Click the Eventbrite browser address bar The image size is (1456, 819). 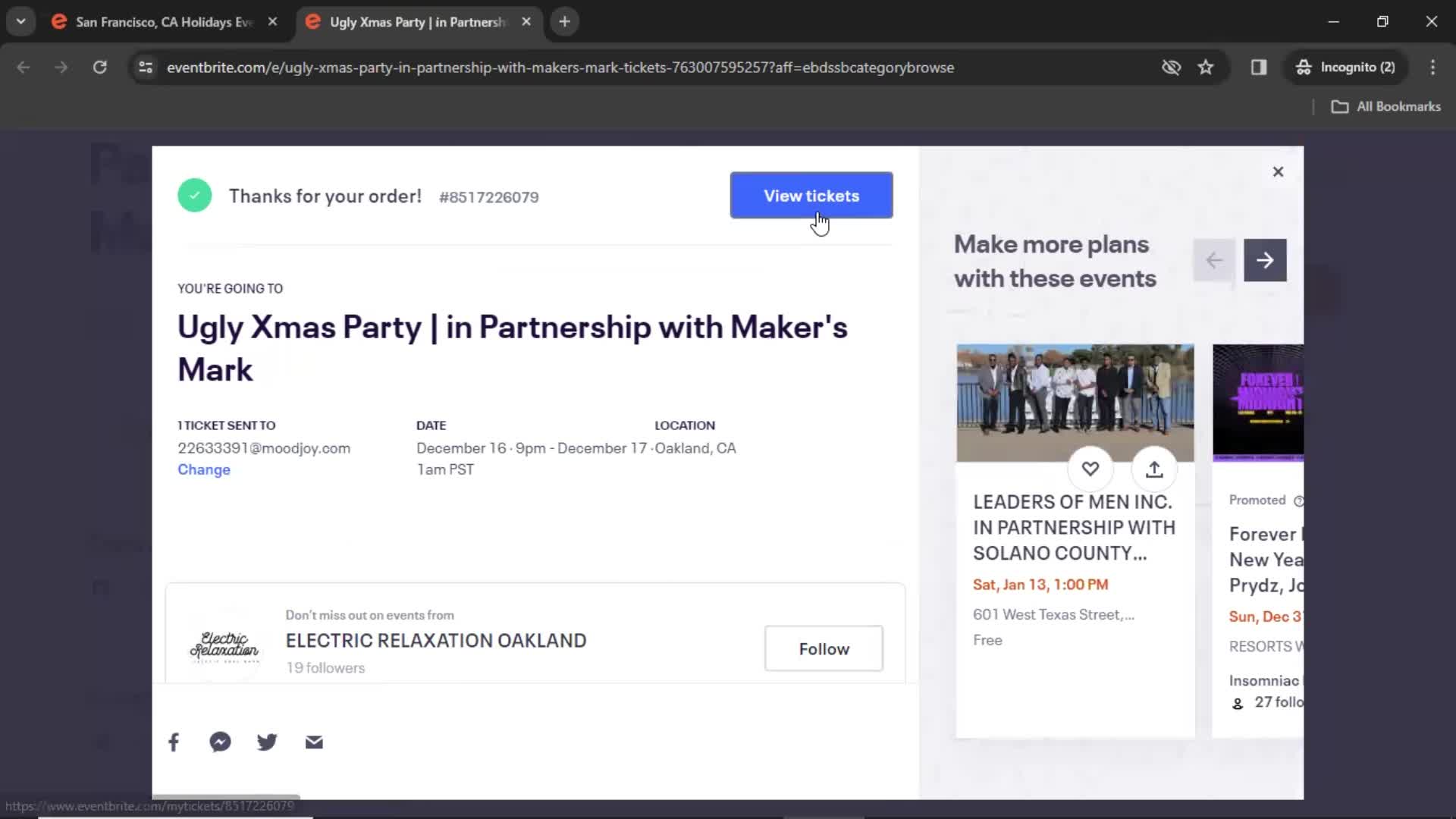point(561,67)
